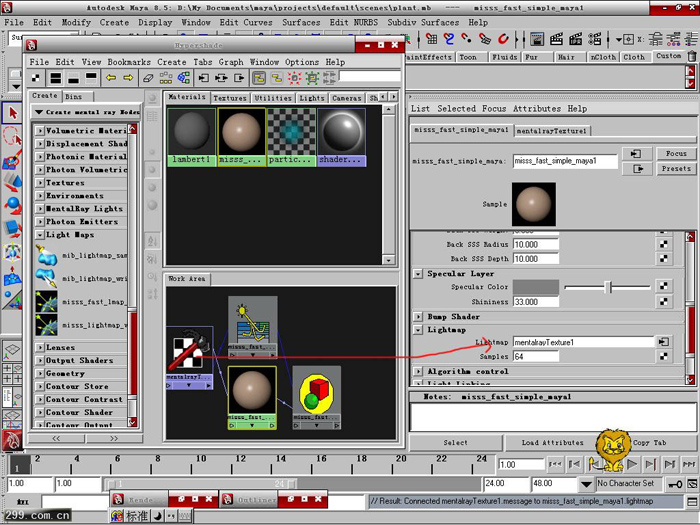Screen dimensions: 700x525
Task: Expand the Displacement Shaders section
Action: pos(40,144)
